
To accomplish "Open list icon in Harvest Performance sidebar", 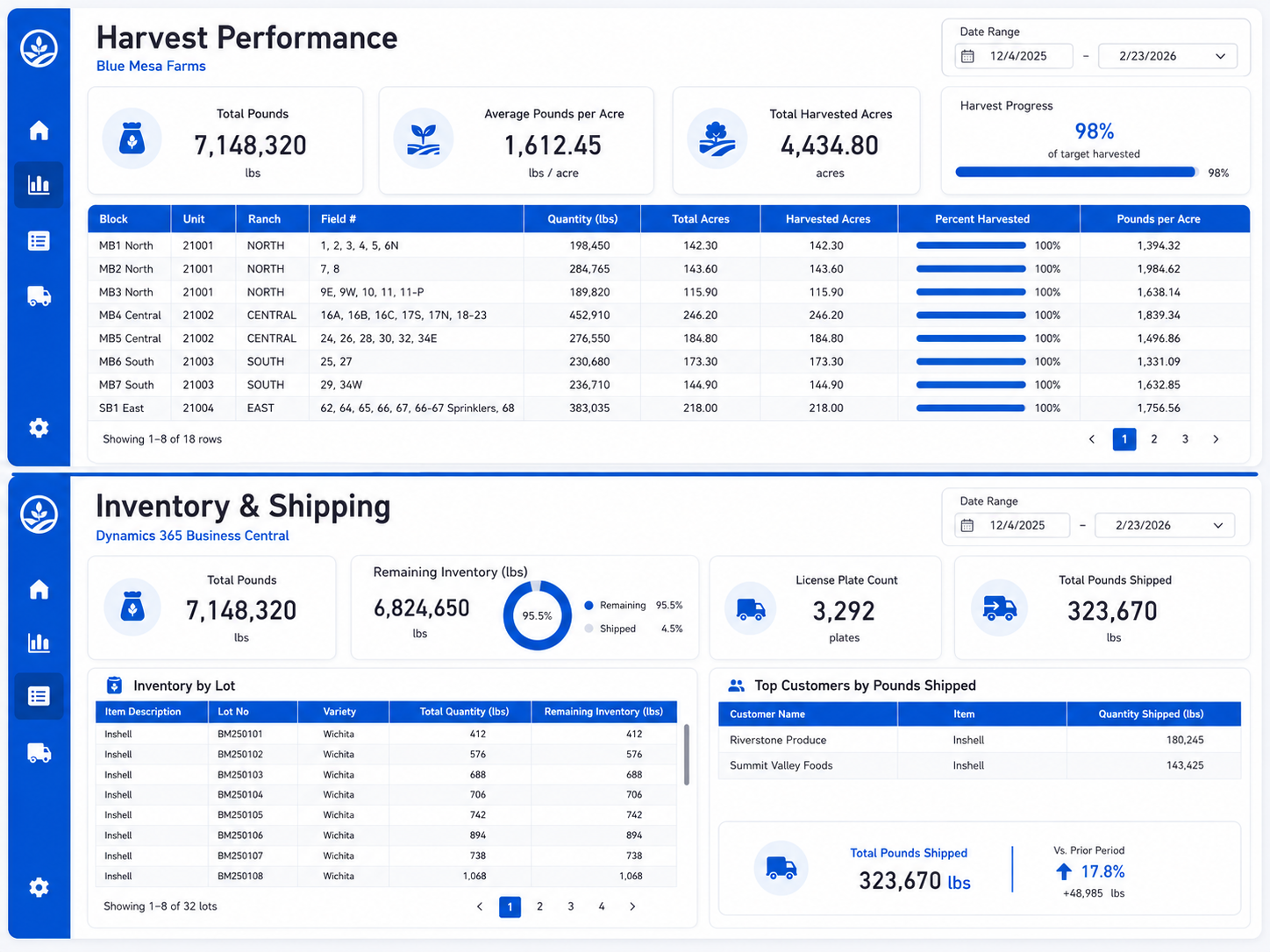I will (39, 241).
